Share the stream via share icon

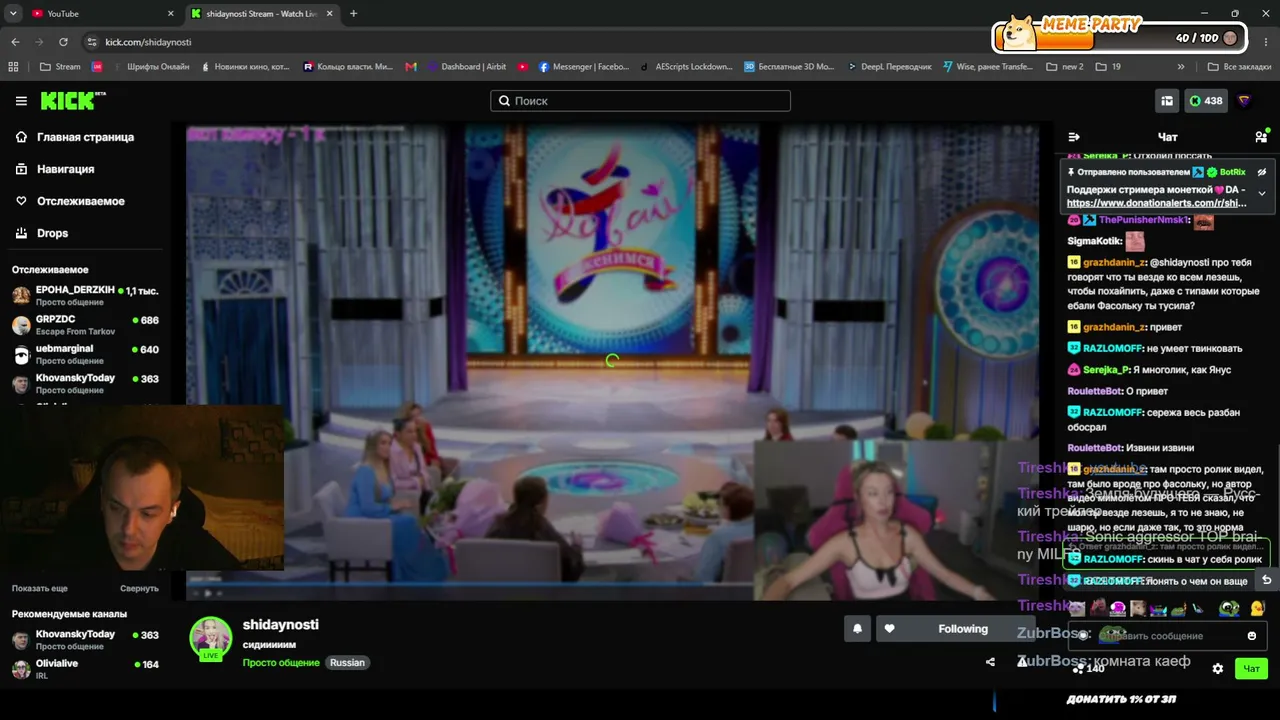click(990, 662)
